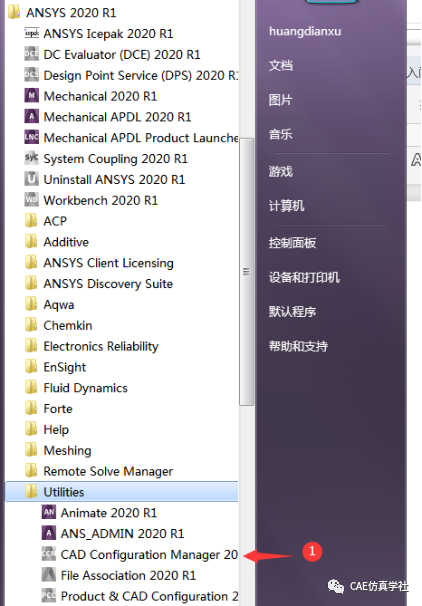Image resolution: width=422 pixels, height=606 pixels.
Task: Collapse the ANSYS 2020 R1 folder label
Action: pos(71,12)
